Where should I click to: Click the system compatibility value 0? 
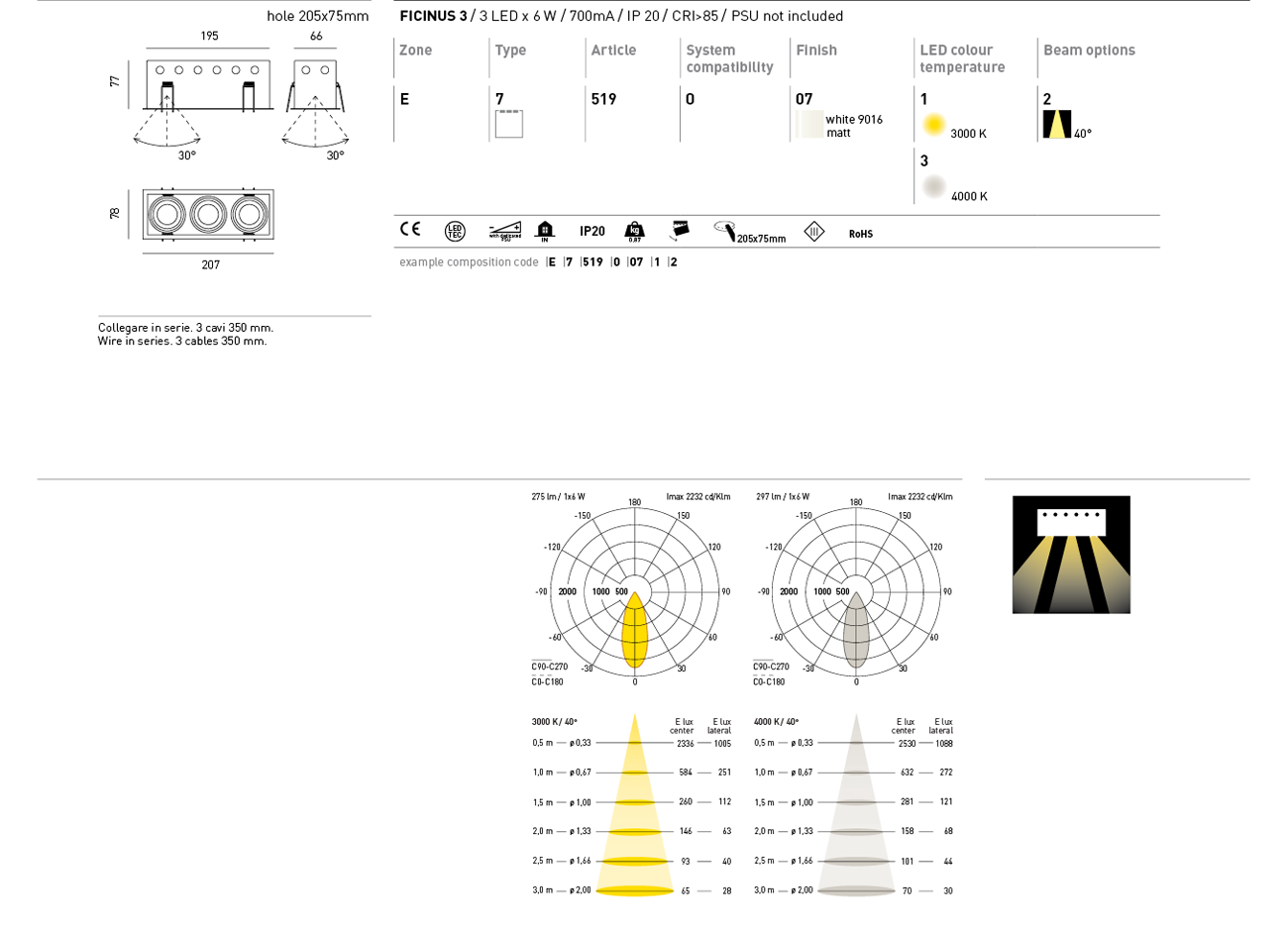691,99
